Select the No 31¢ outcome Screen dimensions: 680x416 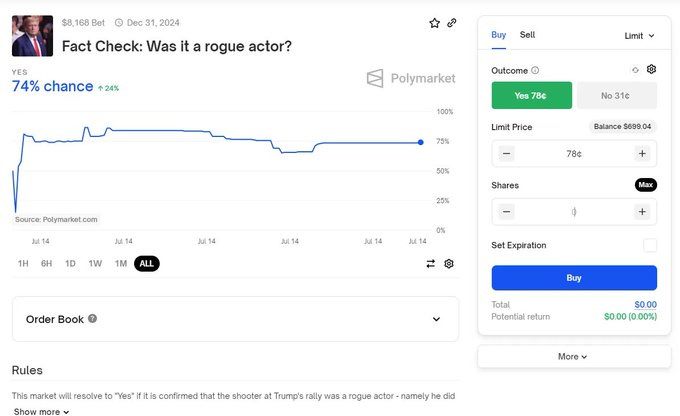(617, 95)
